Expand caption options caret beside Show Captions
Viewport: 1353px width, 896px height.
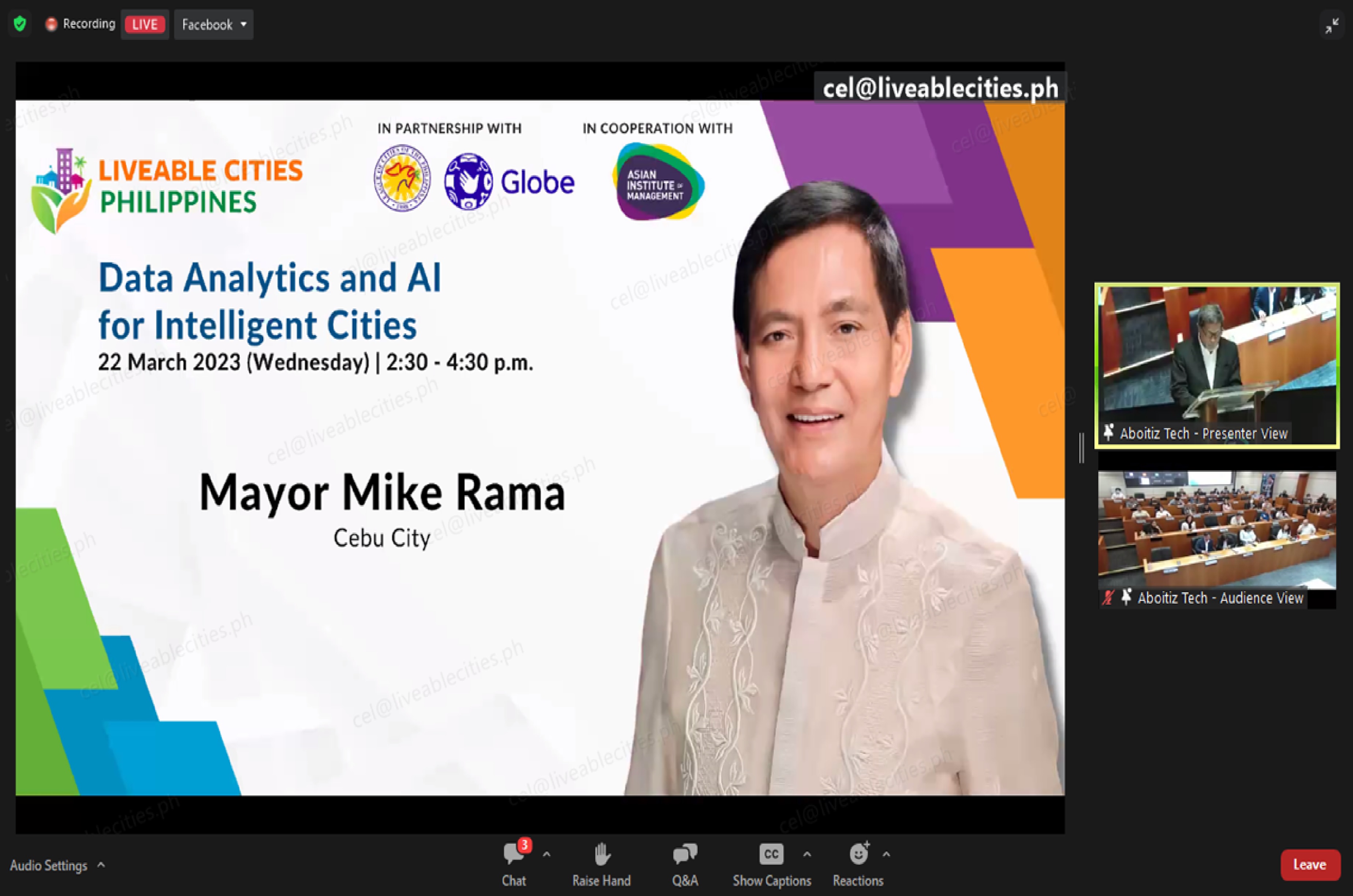tap(807, 854)
